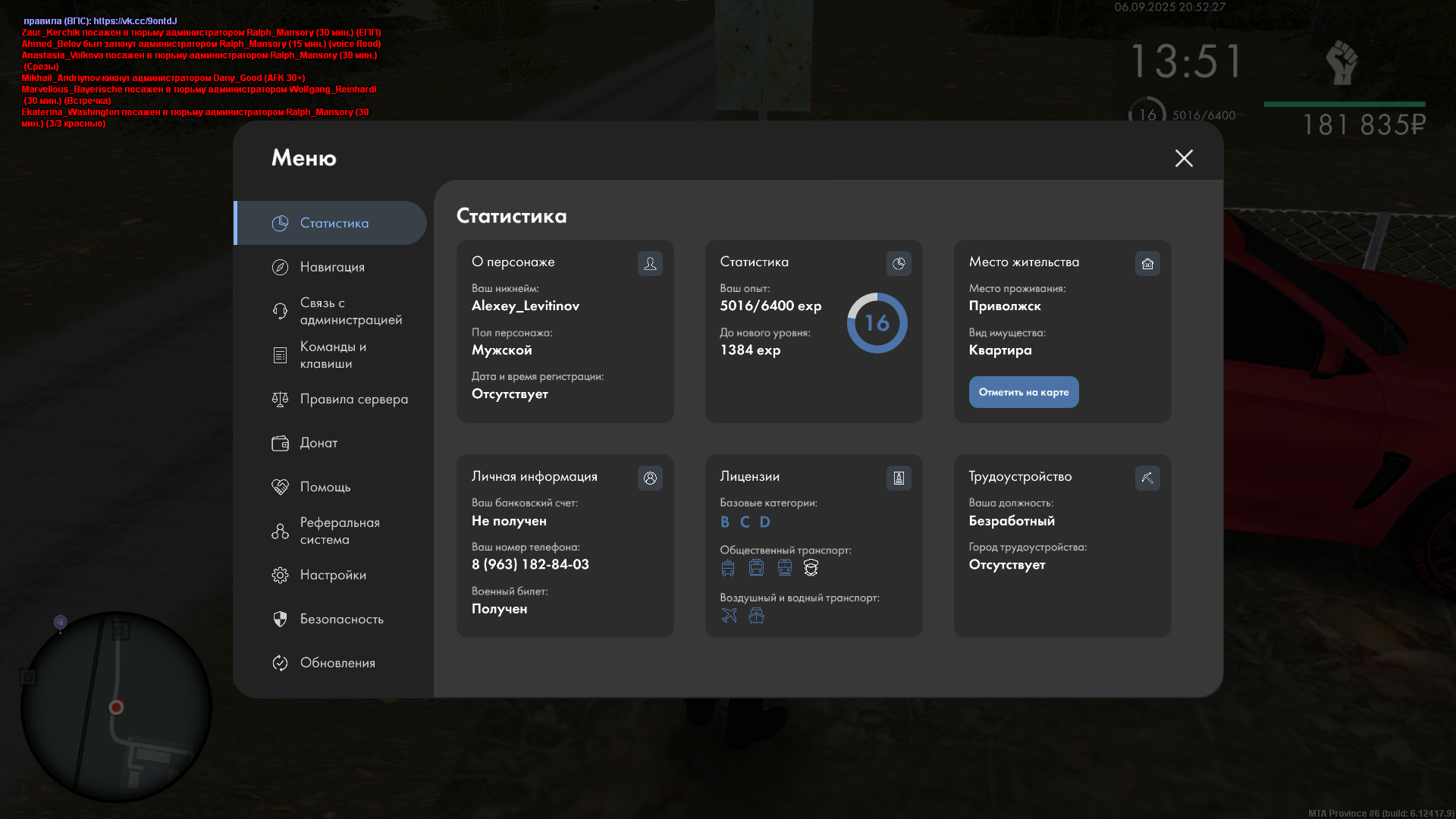Open the Безопасность sidebar item
Image resolution: width=1456 pixels, height=819 pixels.
(x=340, y=619)
